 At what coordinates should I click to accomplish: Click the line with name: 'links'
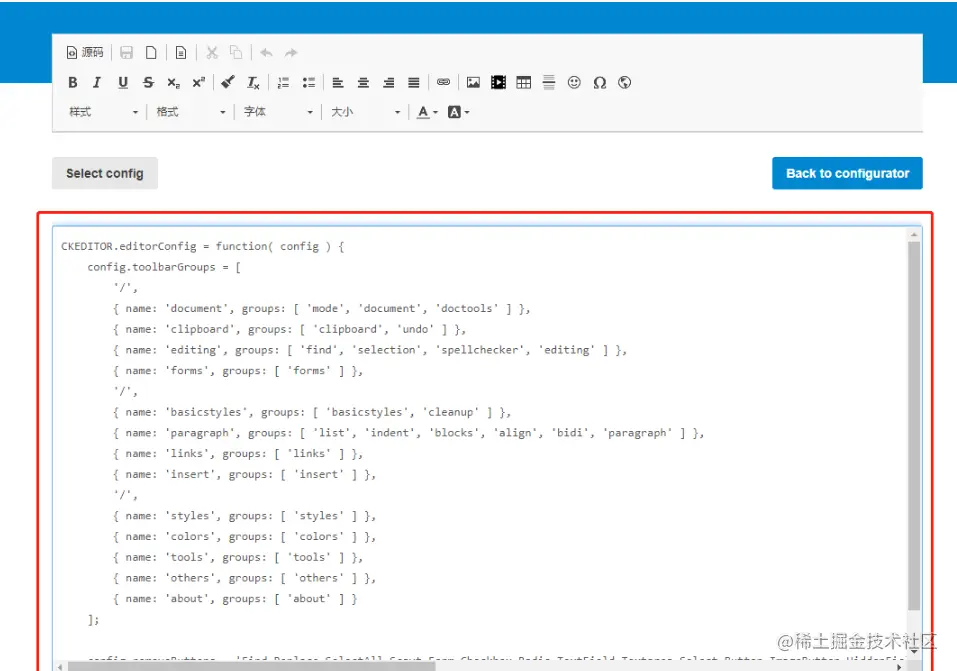[x=238, y=454]
